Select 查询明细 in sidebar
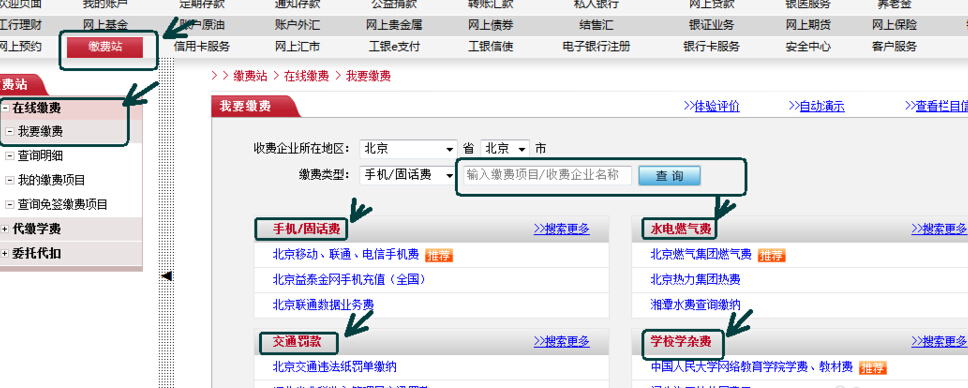 coord(40,156)
